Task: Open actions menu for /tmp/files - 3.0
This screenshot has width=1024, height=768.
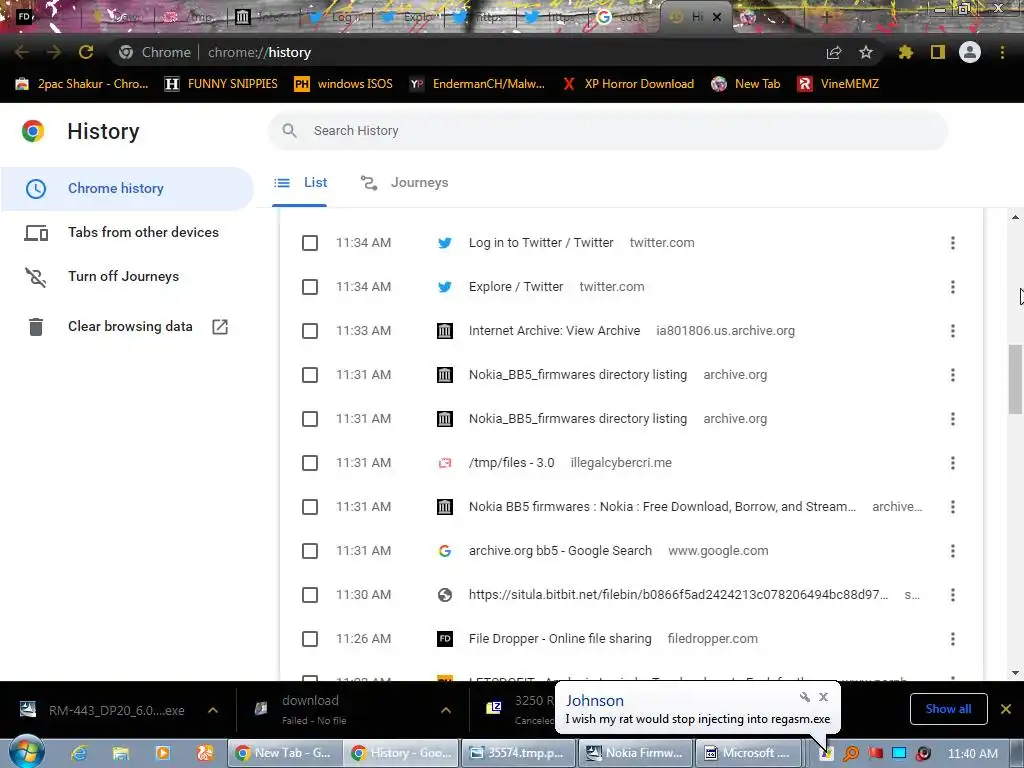Action: pos(953,463)
